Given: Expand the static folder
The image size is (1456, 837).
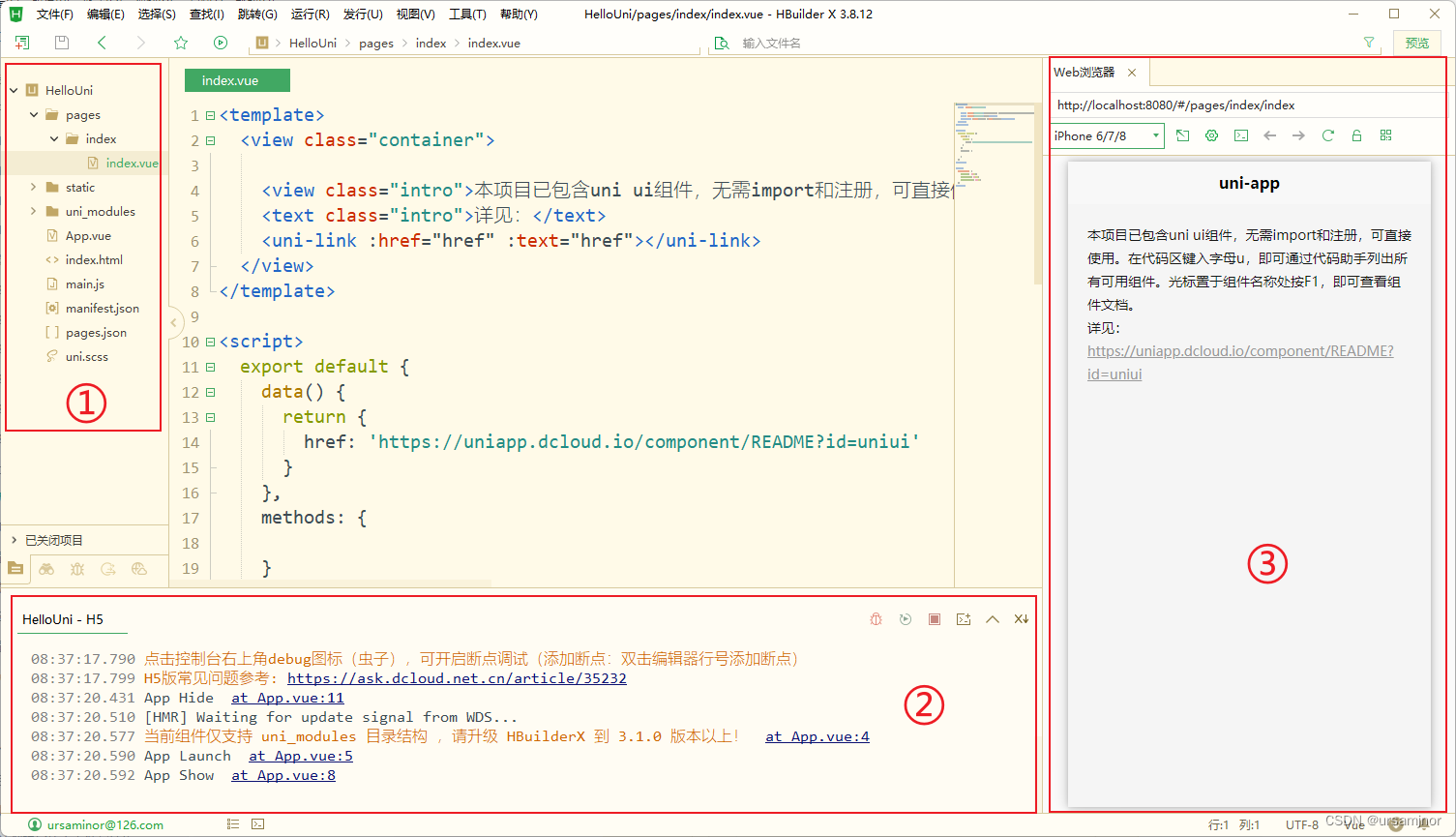Looking at the screenshot, I should coord(34,187).
